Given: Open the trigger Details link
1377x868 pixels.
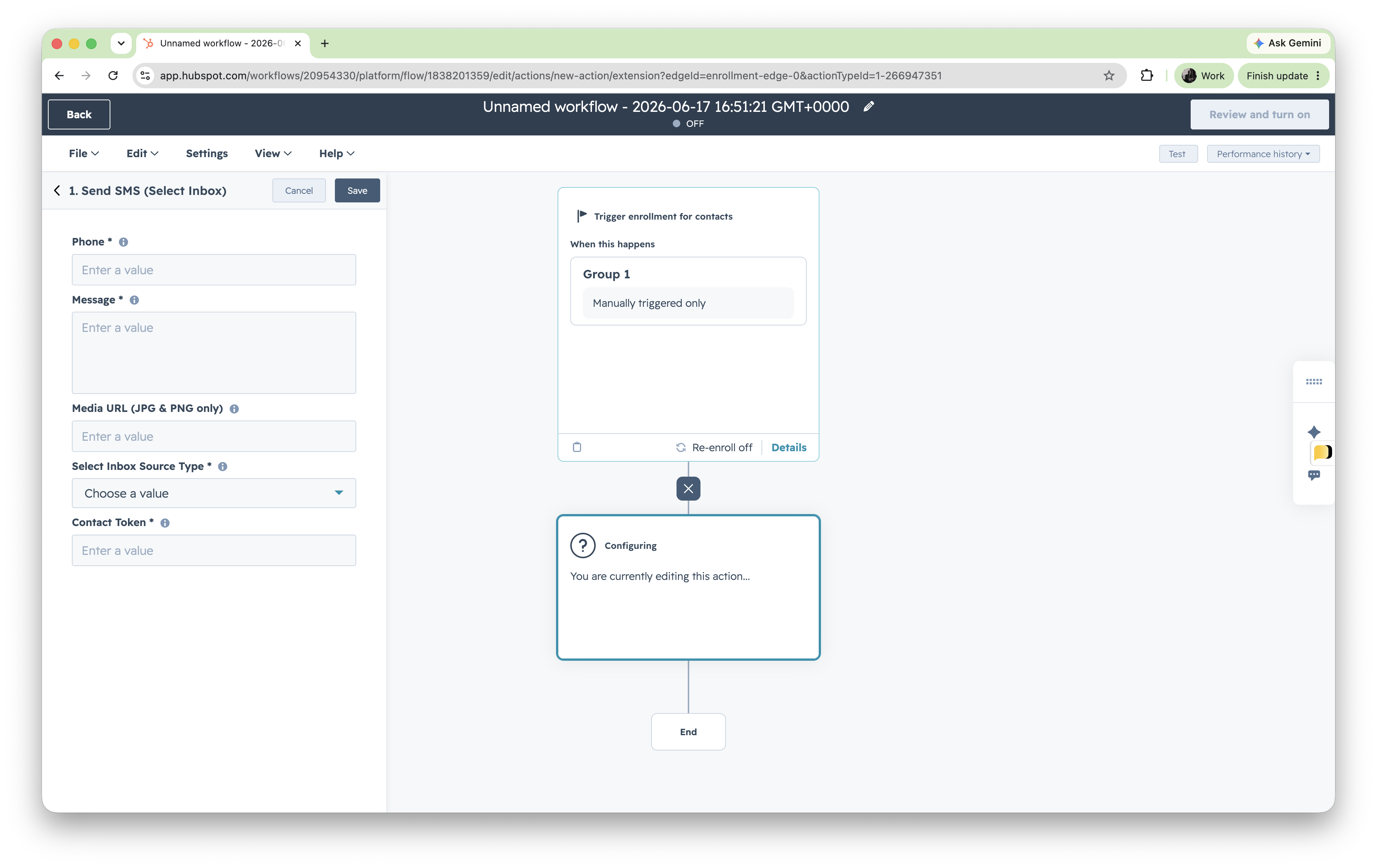Looking at the screenshot, I should [788, 447].
